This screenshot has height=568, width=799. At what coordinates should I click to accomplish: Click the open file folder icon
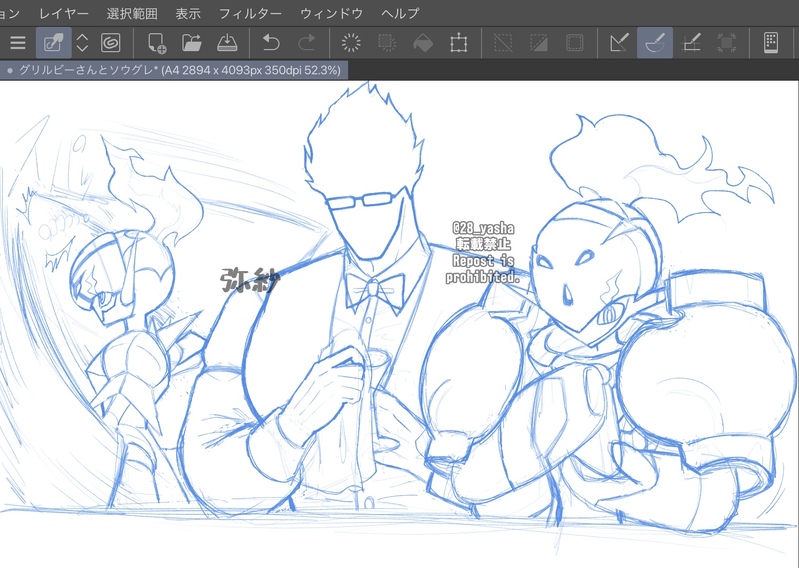(x=192, y=43)
